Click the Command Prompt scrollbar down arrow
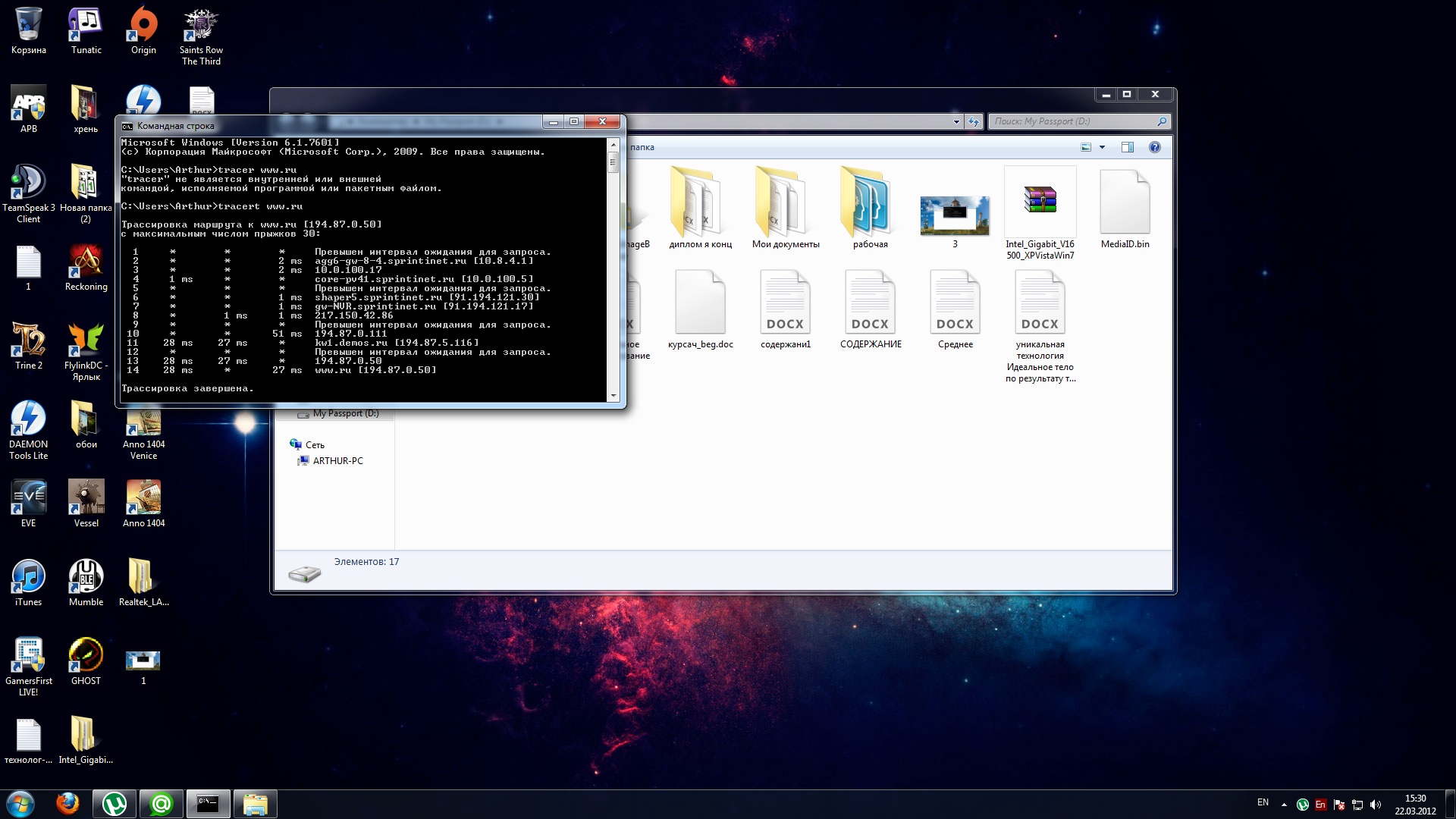Screen dimensions: 1456x819 pyautogui.click(x=613, y=396)
